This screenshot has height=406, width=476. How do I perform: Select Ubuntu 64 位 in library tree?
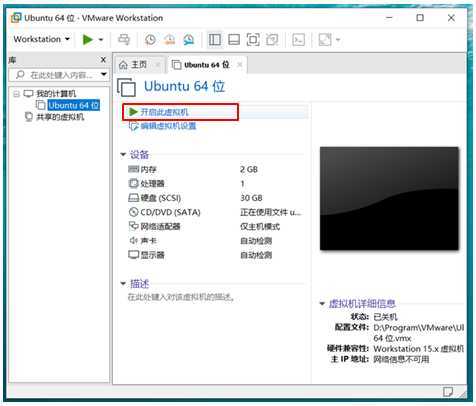coord(74,105)
